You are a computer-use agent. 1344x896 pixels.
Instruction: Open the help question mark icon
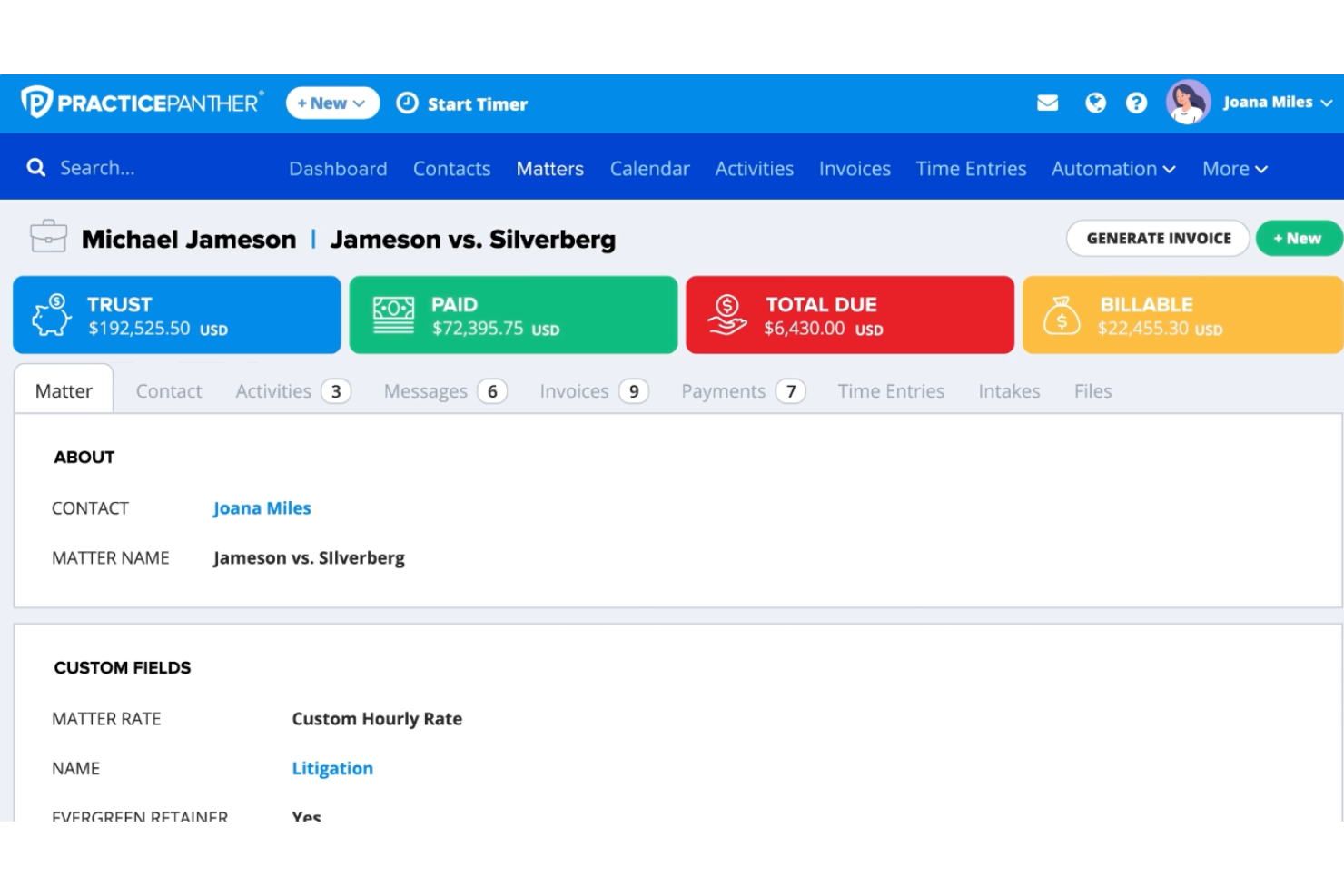pyautogui.click(x=1136, y=103)
